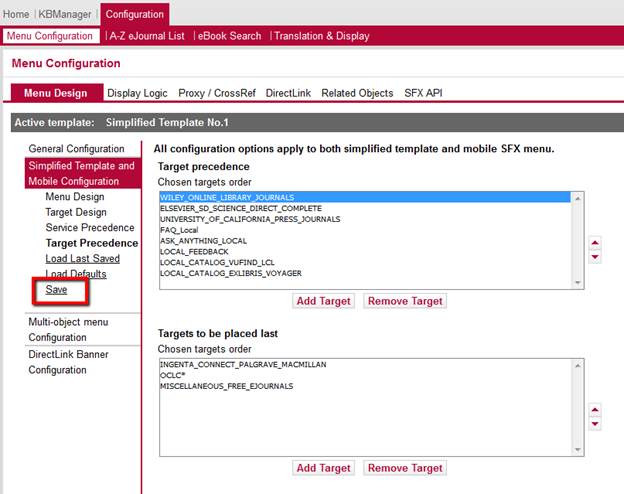Move selected target up in Target precedence
This screenshot has width=624, height=494.
pyautogui.click(x=595, y=242)
